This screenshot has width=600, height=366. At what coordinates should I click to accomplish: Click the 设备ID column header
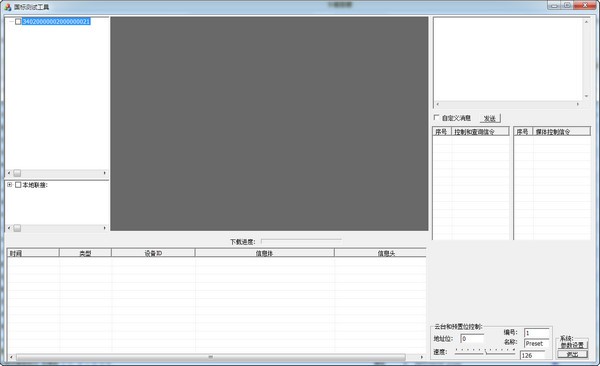[x=153, y=253]
